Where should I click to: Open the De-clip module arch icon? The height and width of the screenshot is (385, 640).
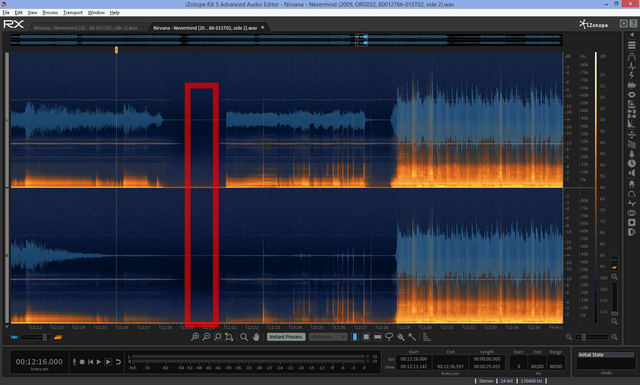[x=632, y=56]
